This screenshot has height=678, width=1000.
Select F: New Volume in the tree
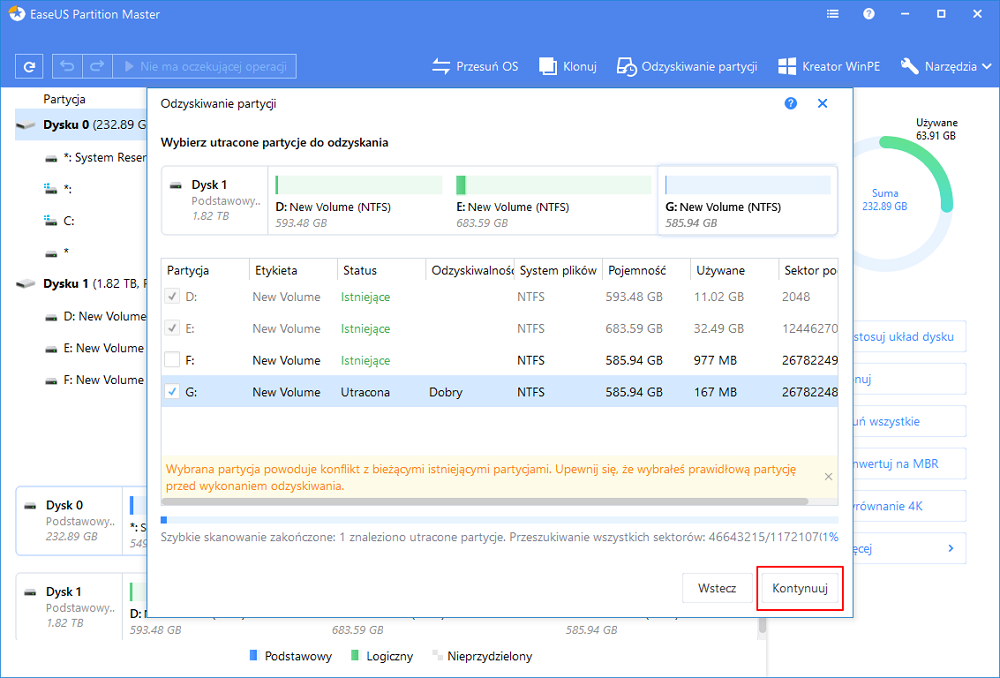pos(96,380)
